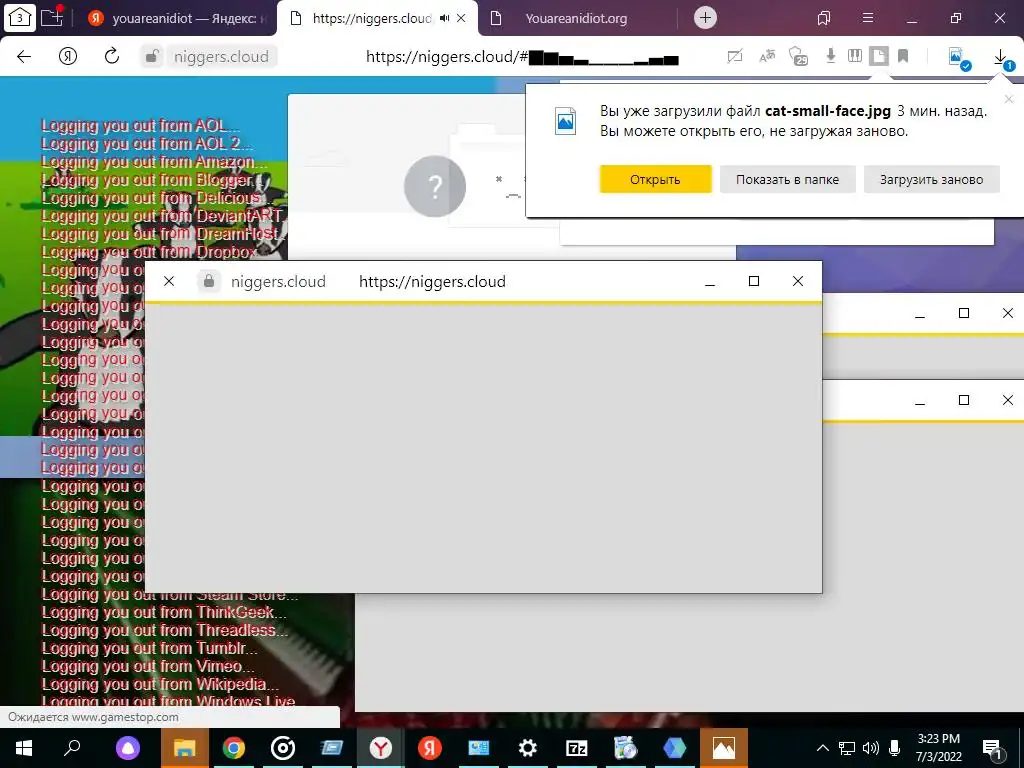Open the downloaded image file icon
Screen dimensions: 1024x768
click(959, 58)
